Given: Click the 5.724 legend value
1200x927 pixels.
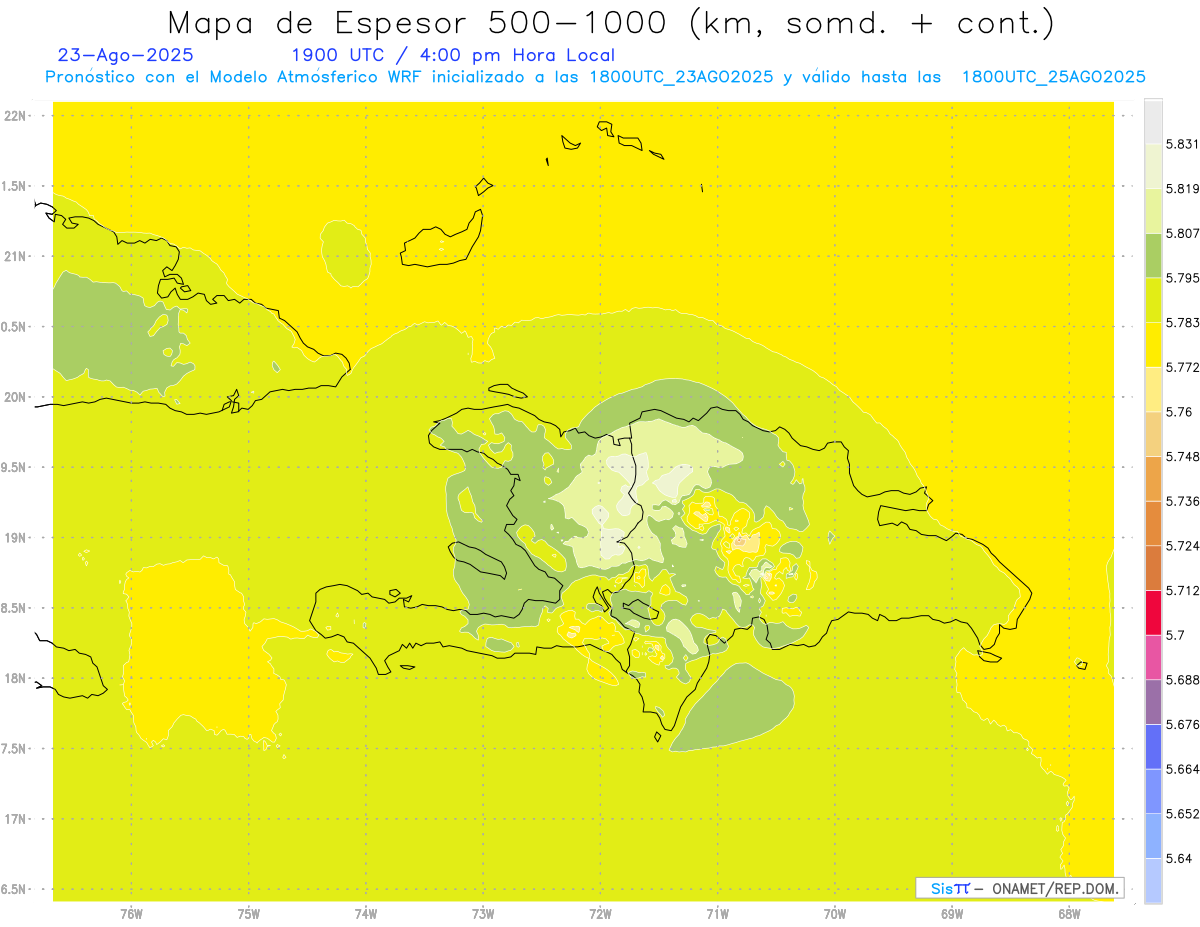Looking at the screenshot, I should [x=1183, y=546].
